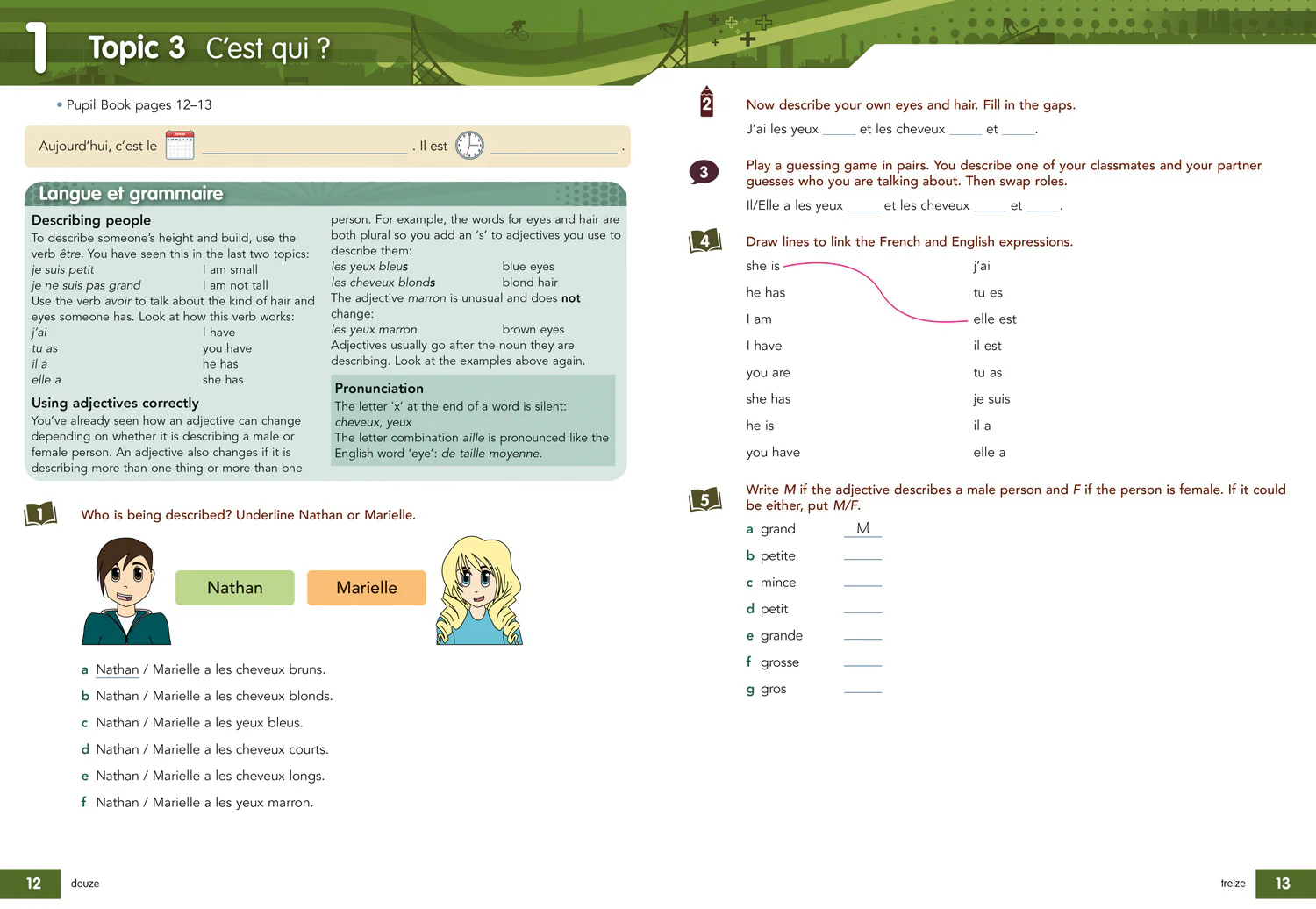Select the green Nathan label

(x=235, y=588)
